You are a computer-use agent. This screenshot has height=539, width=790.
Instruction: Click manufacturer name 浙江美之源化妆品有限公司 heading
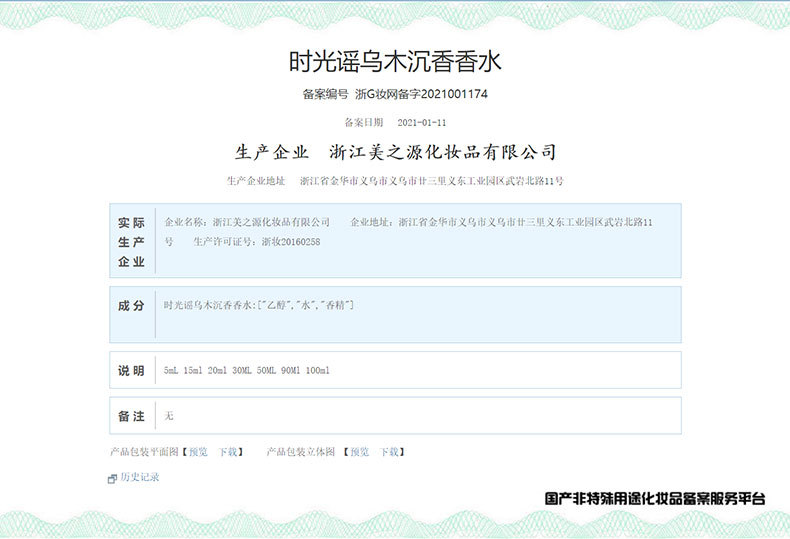click(x=443, y=152)
